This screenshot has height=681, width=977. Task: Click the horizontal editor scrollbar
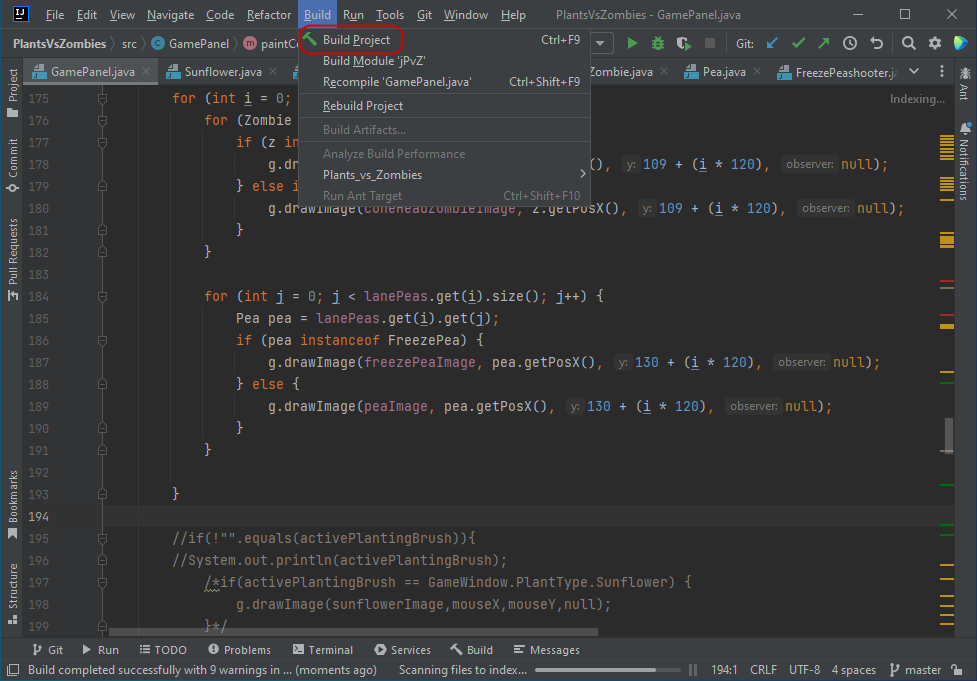[353, 632]
